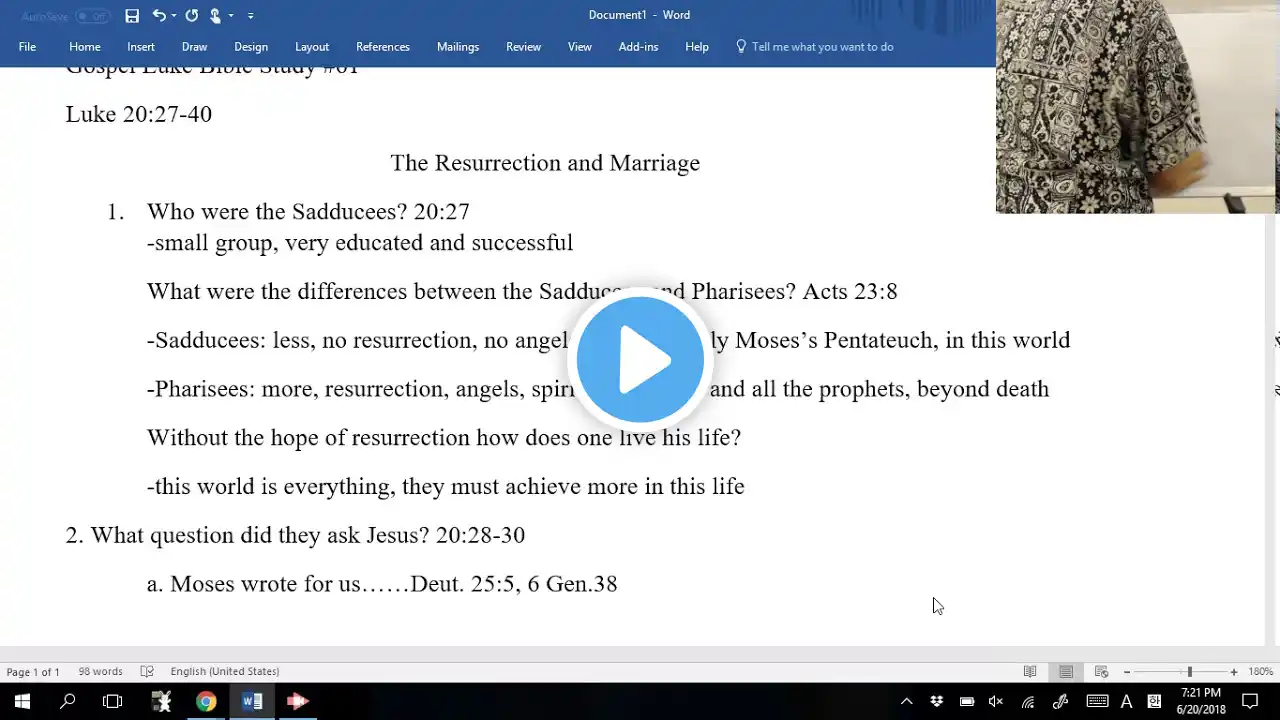Activate the Touch/Mouse Mode hand icon
The width and height of the screenshot is (1280, 720).
[x=215, y=15]
